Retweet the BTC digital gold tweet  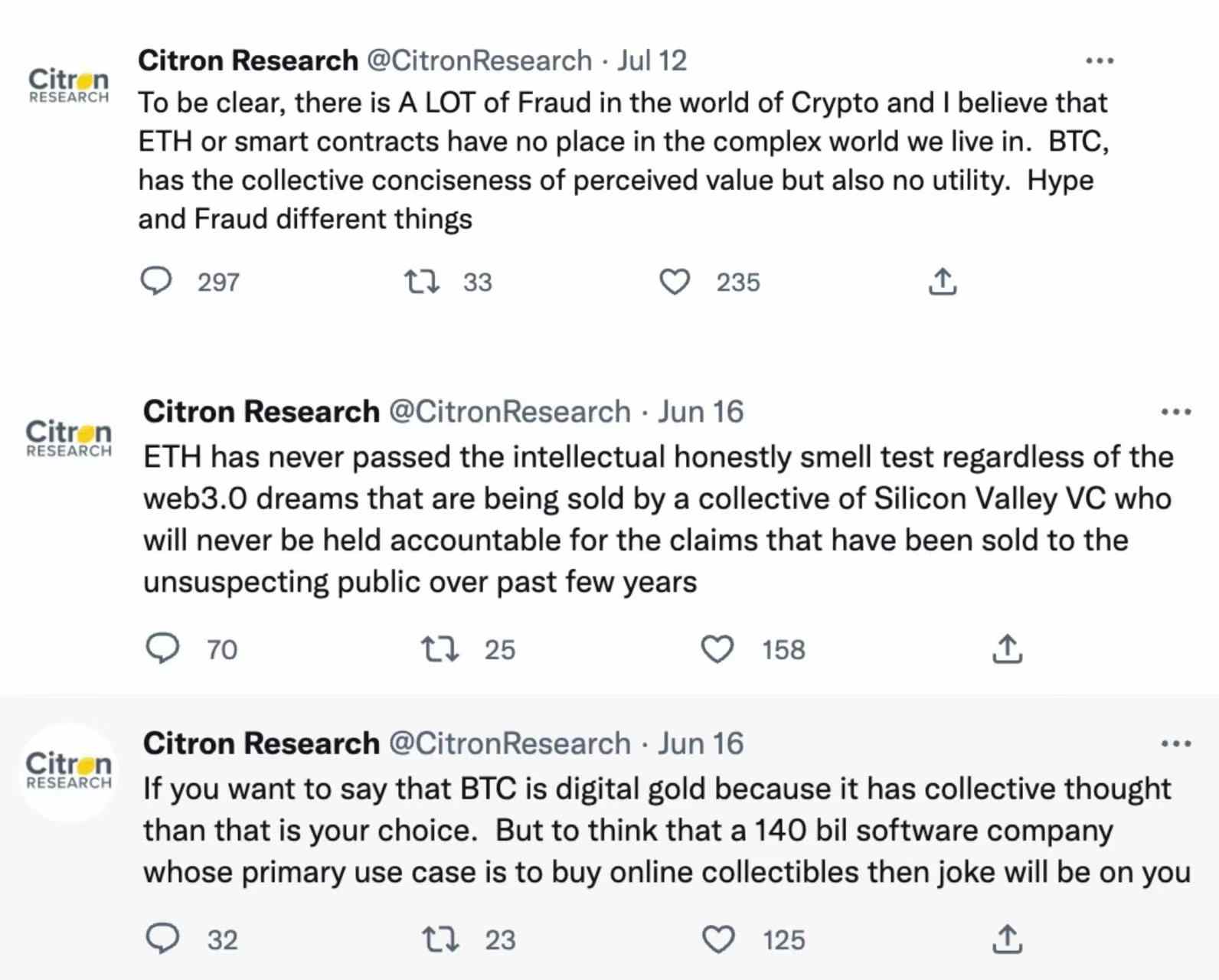440,939
